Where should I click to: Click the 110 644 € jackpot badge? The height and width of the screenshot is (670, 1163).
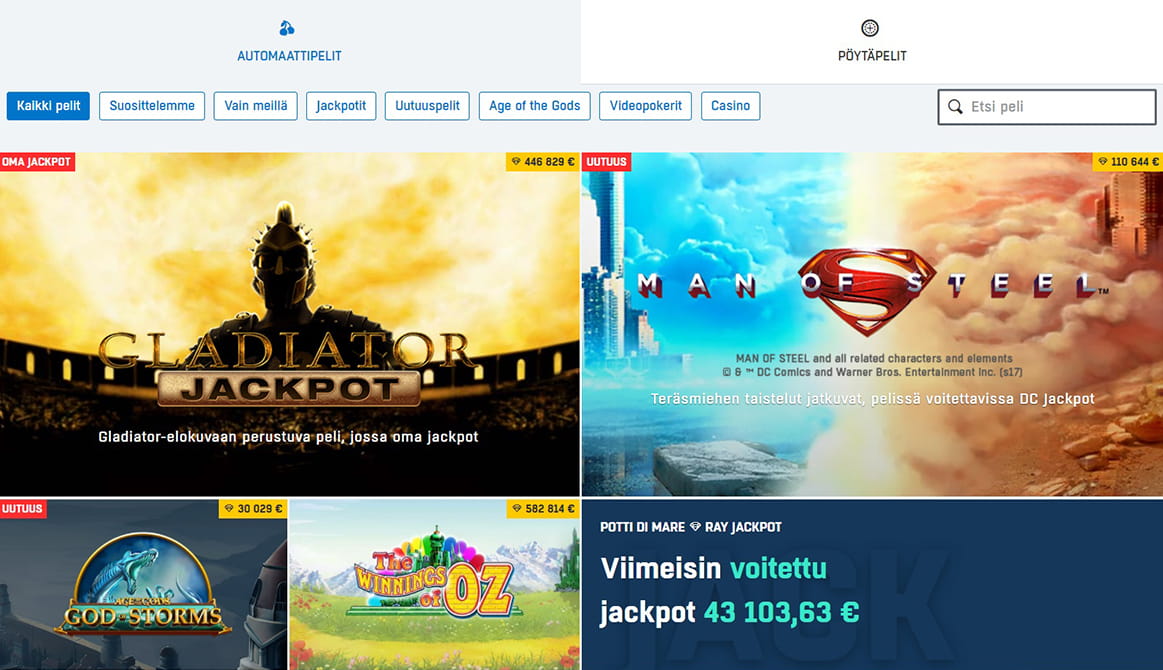pos(1127,162)
